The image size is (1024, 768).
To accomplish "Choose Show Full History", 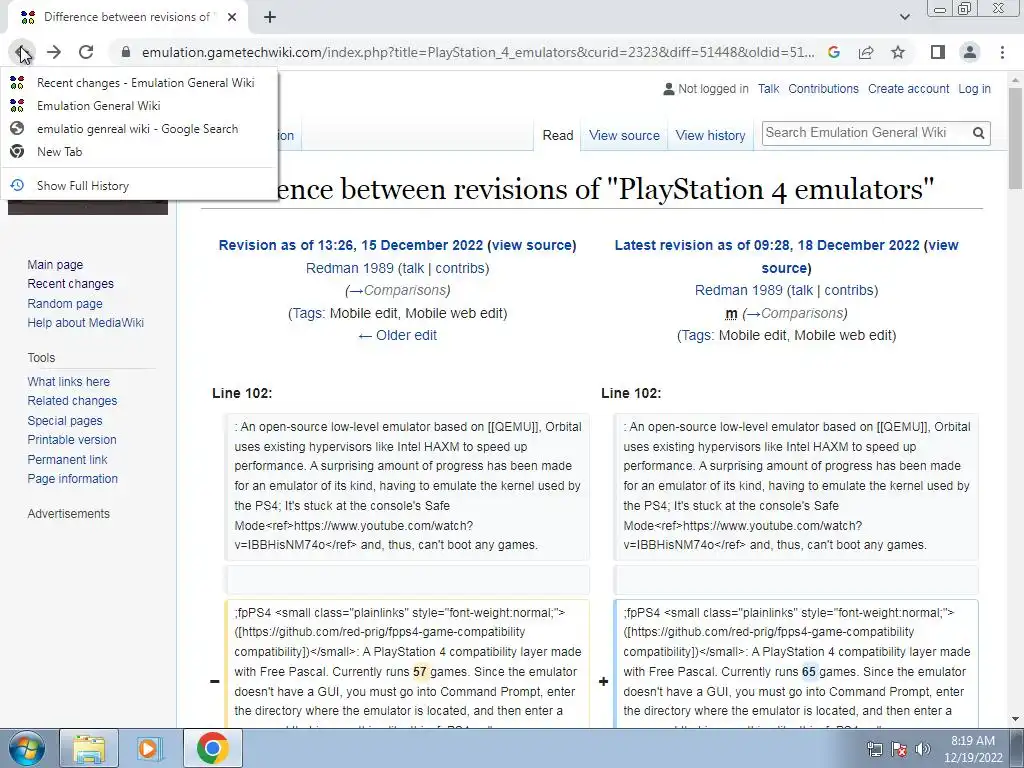I will click(x=139, y=185).
